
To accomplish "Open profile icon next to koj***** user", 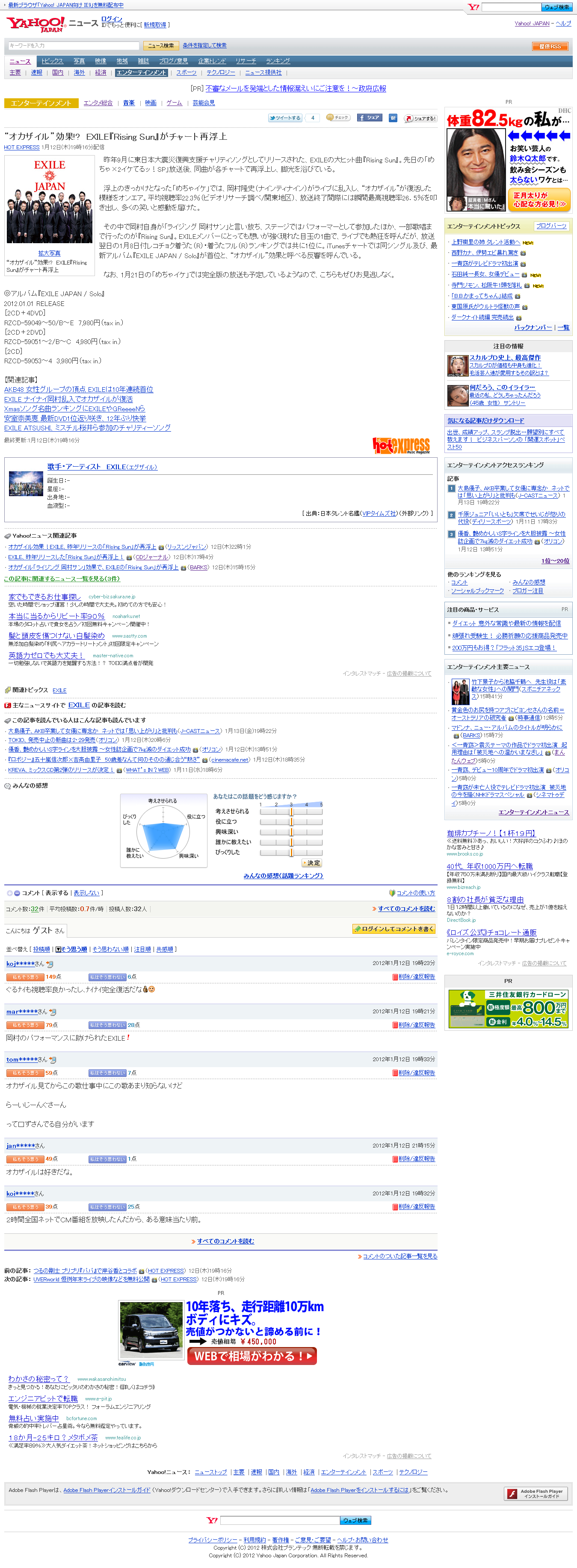I will tap(50, 964).
